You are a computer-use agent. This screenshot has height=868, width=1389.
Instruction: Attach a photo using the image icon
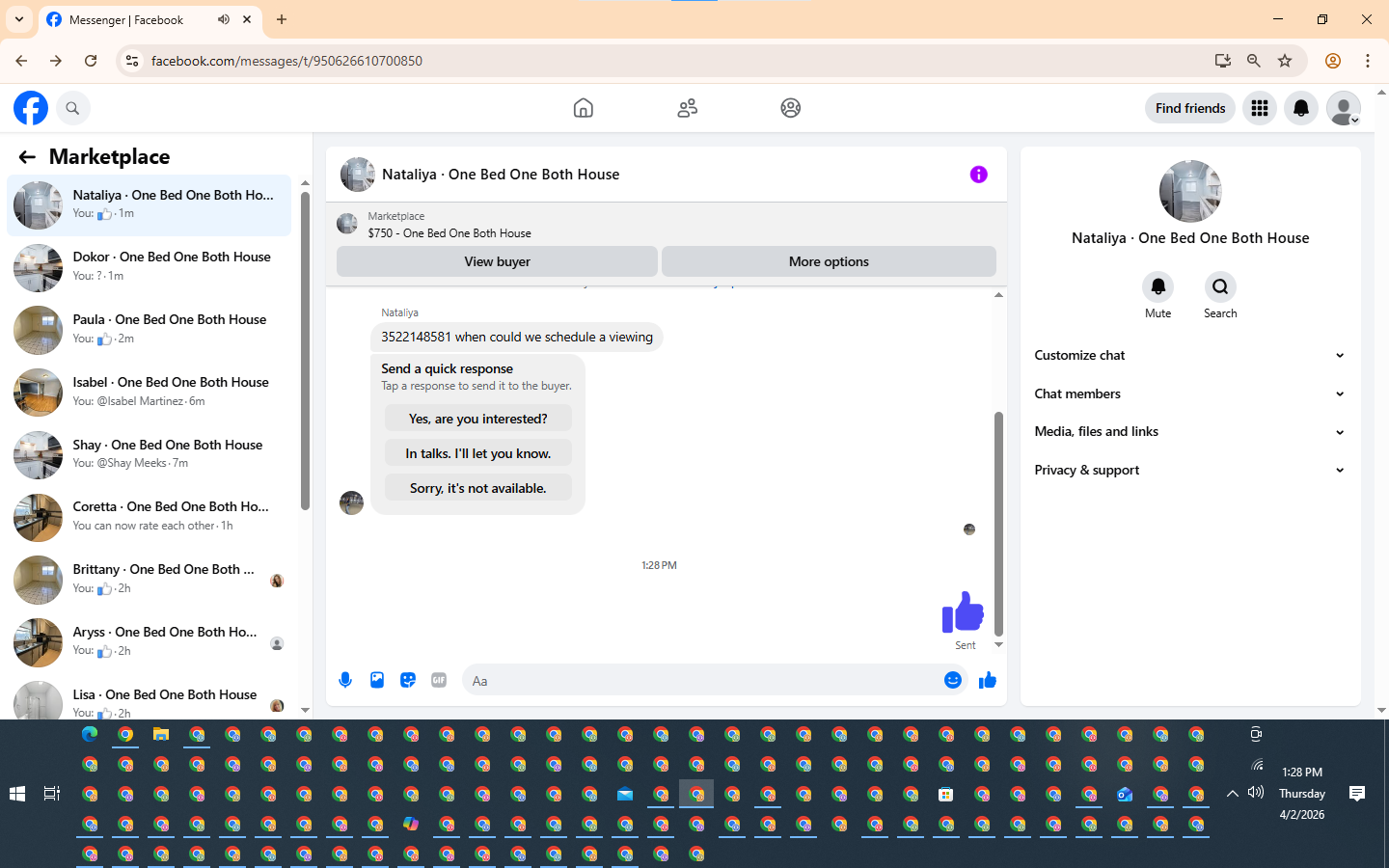pyautogui.click(x=377, y=680)
